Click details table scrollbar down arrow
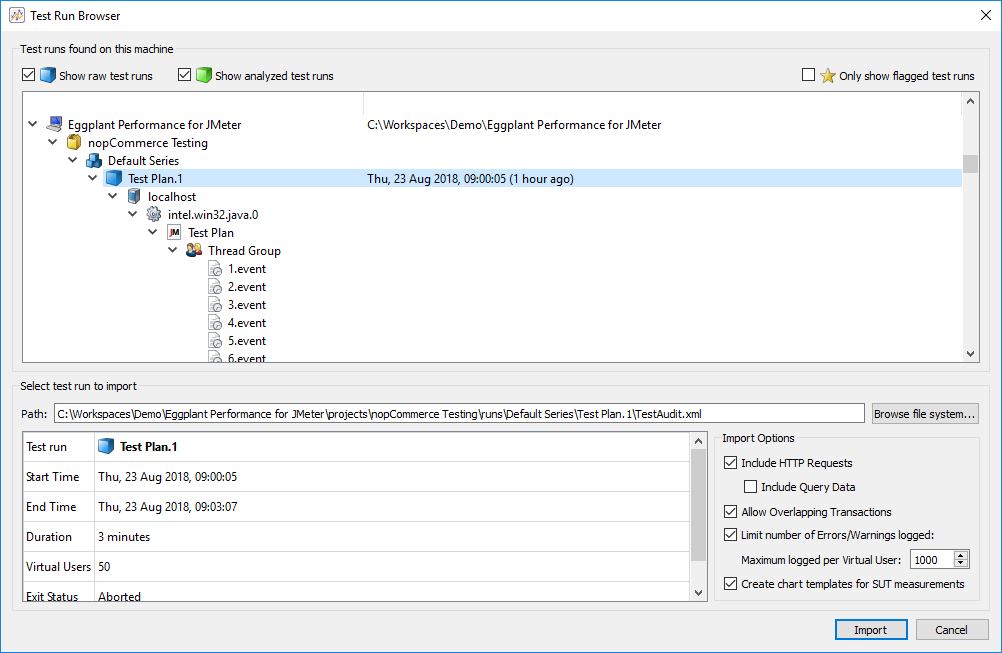 pyautogui.click(x=698, y=593)
